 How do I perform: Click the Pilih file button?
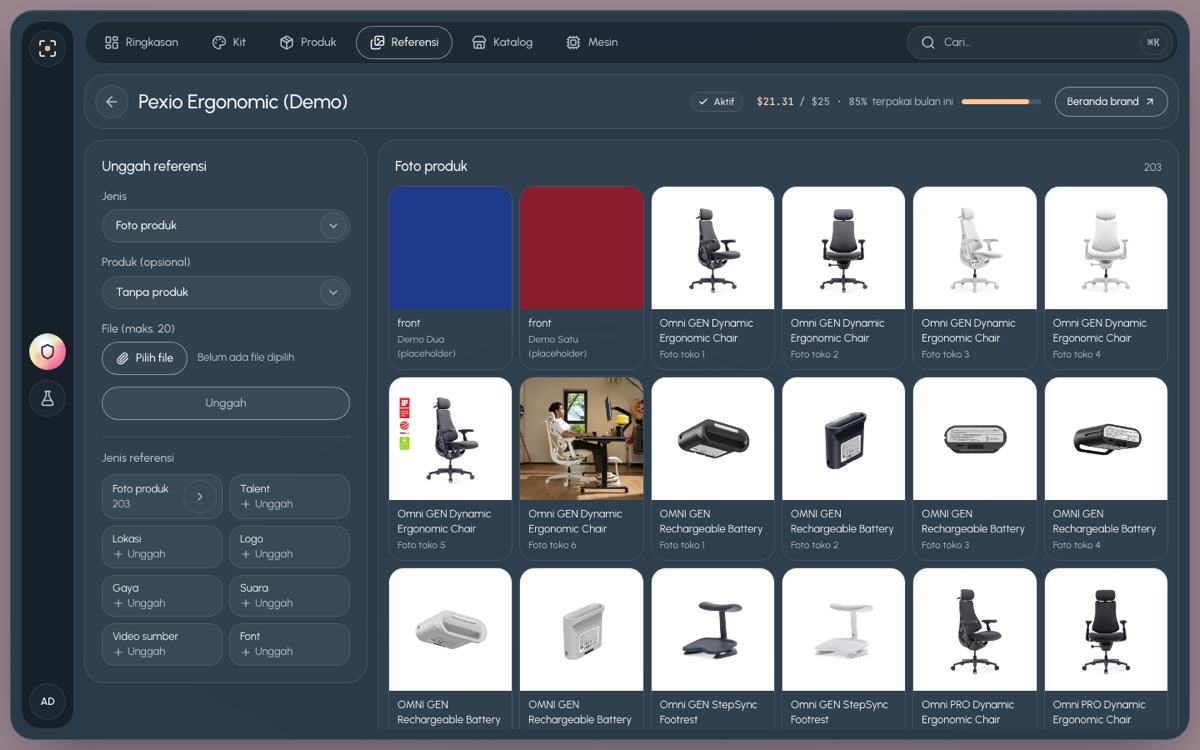[145, 358]
